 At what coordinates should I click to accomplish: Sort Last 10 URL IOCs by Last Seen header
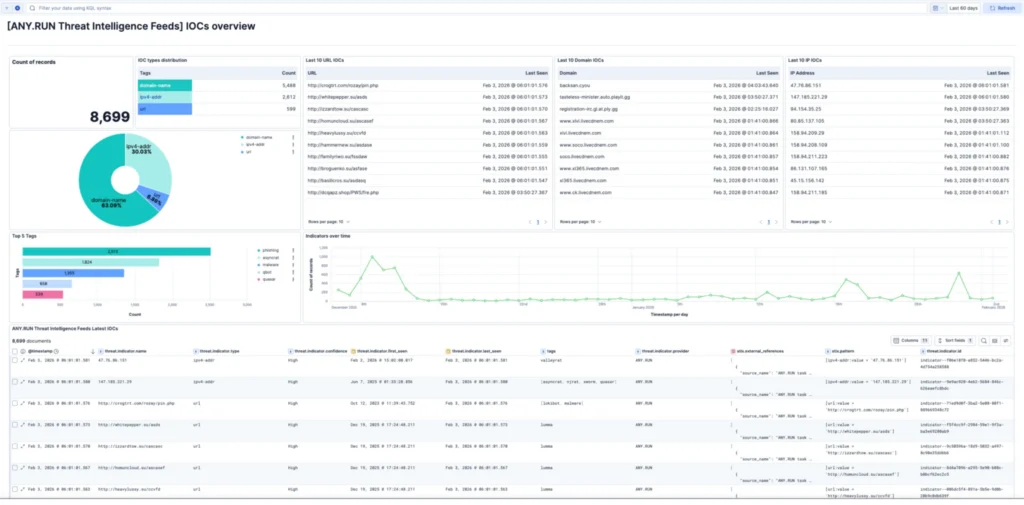tap(537, 73)
